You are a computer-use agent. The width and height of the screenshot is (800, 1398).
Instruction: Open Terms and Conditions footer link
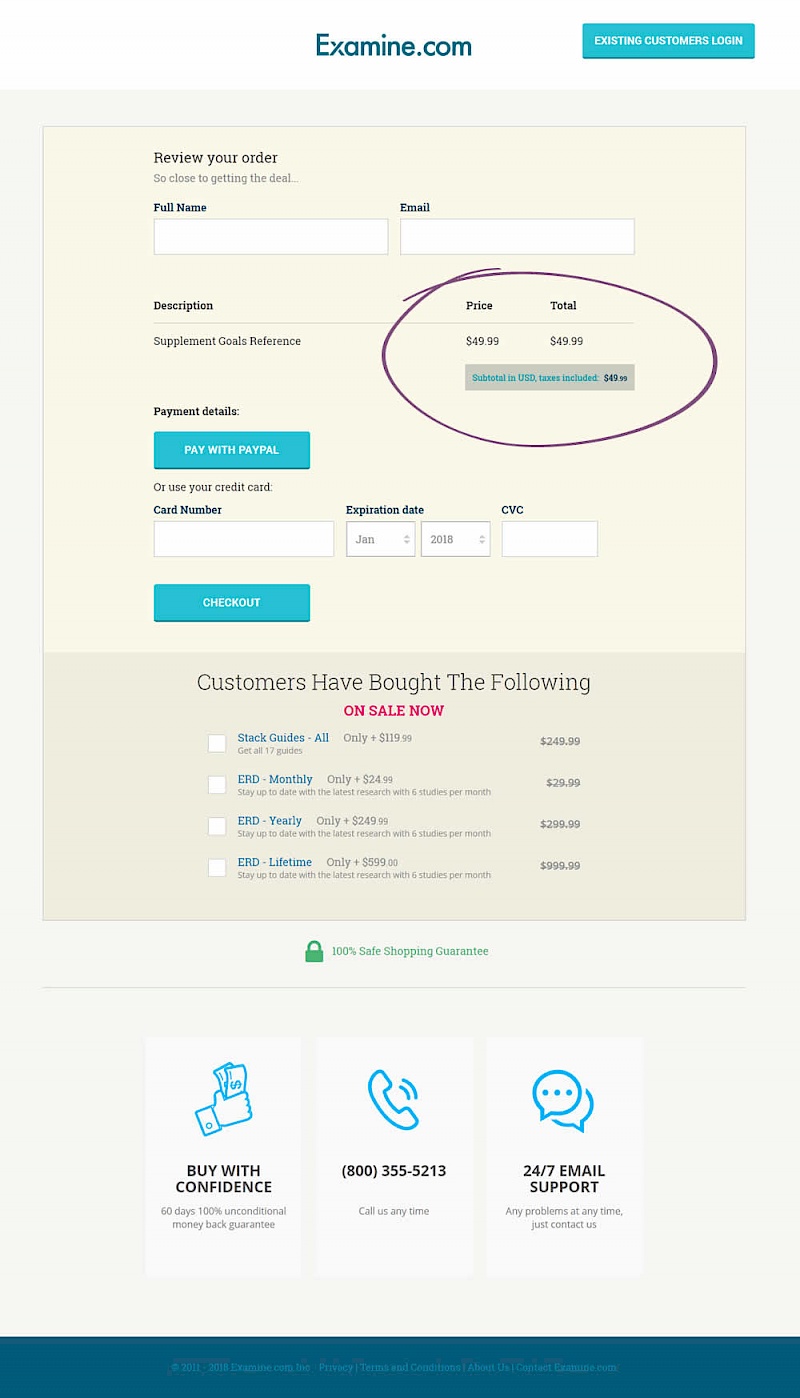click(410, 1367)
